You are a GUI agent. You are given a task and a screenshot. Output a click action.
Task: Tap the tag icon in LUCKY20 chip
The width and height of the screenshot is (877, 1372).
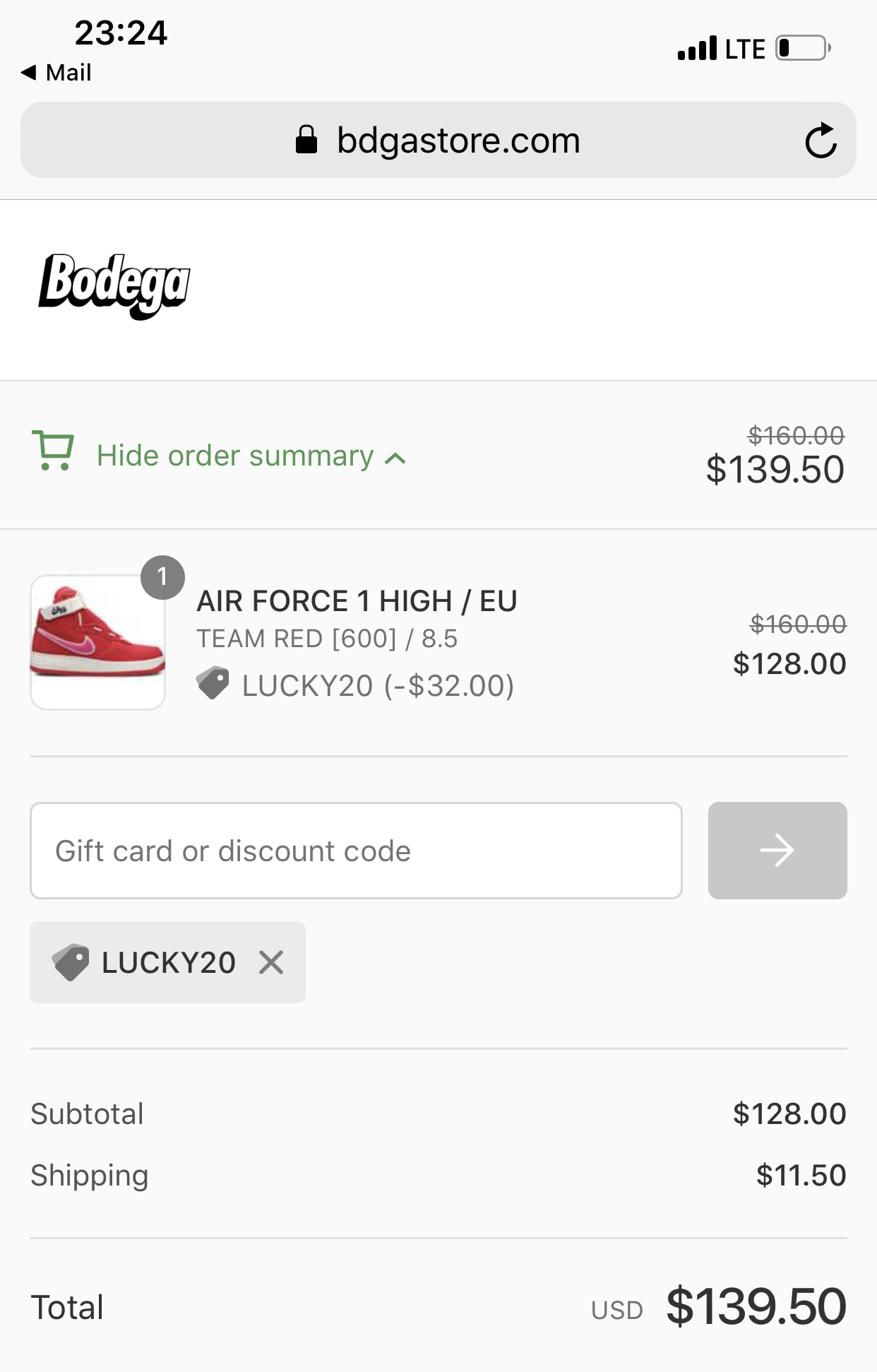[71, 962]
